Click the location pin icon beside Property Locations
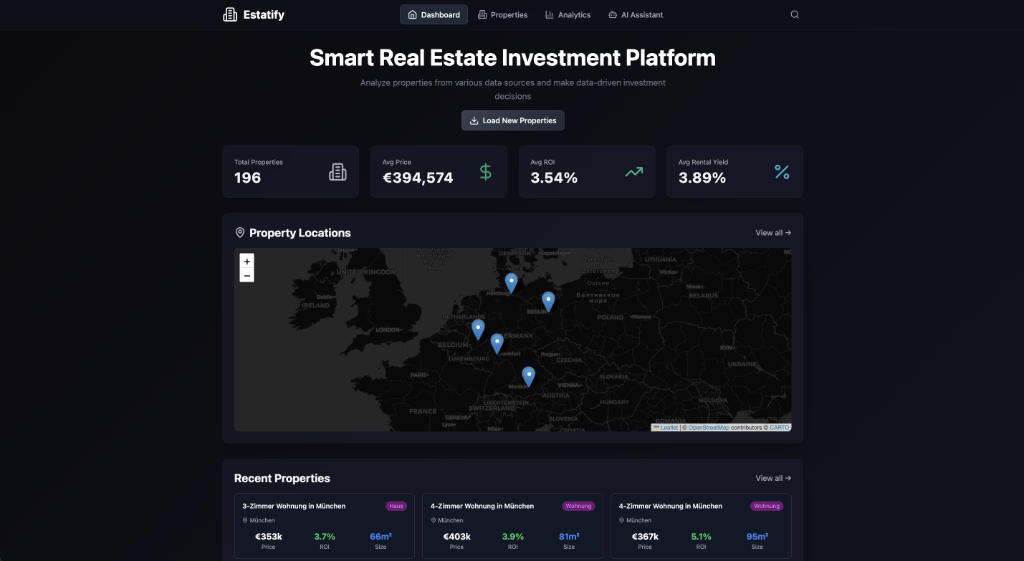The height and width of the screenshot is (561, 1024). [240, 232]
